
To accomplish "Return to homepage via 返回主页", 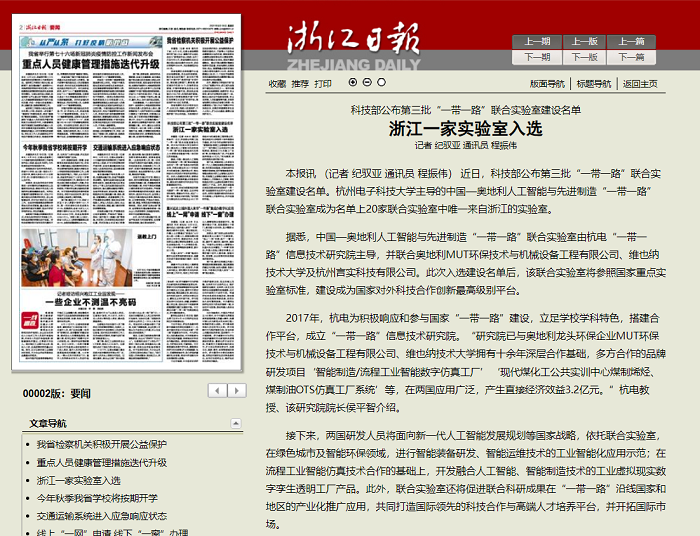I will (x=640, y=83).
